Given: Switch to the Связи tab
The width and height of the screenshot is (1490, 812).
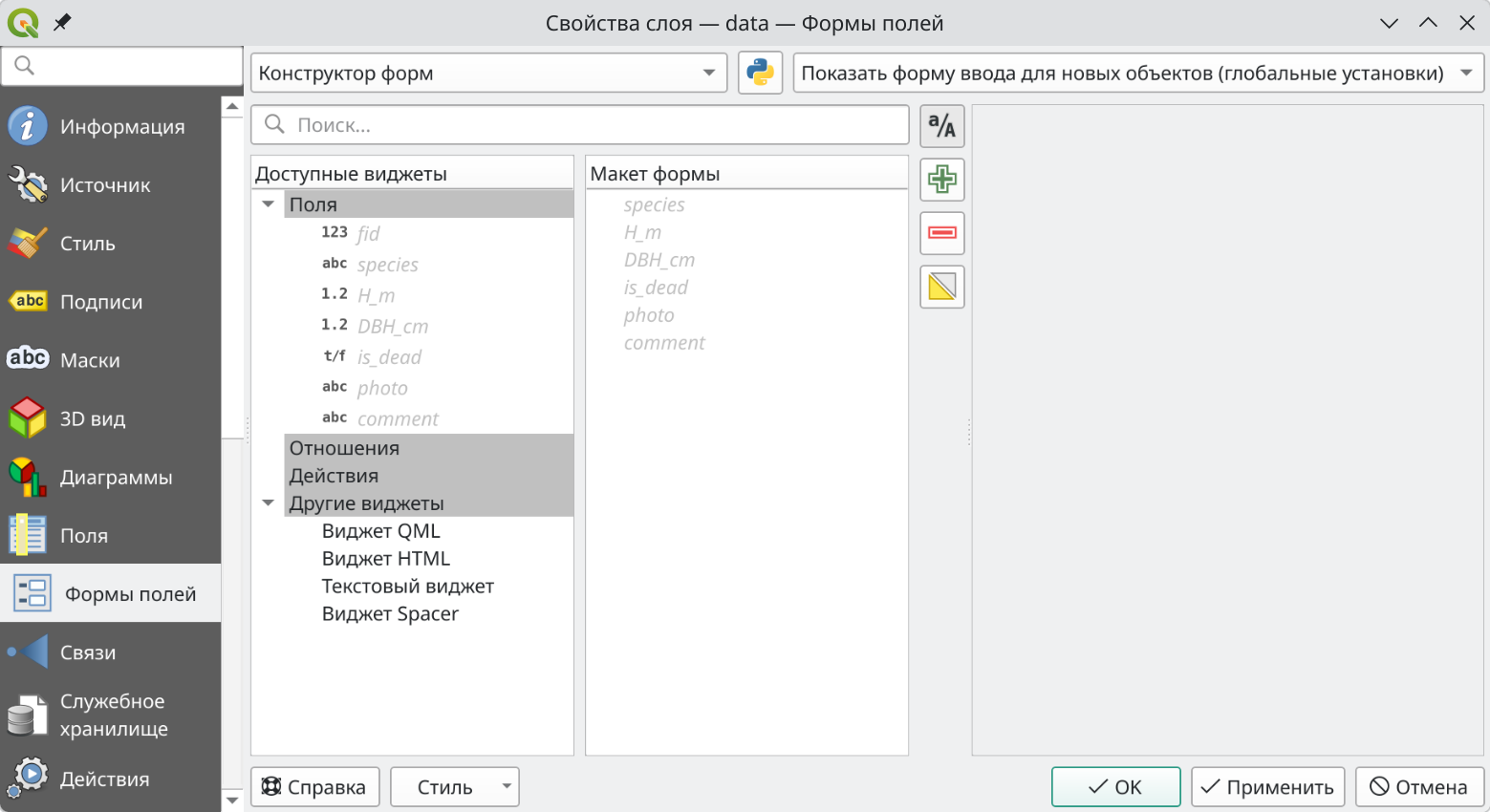Looking at the screenshot, I should point(110,652).
